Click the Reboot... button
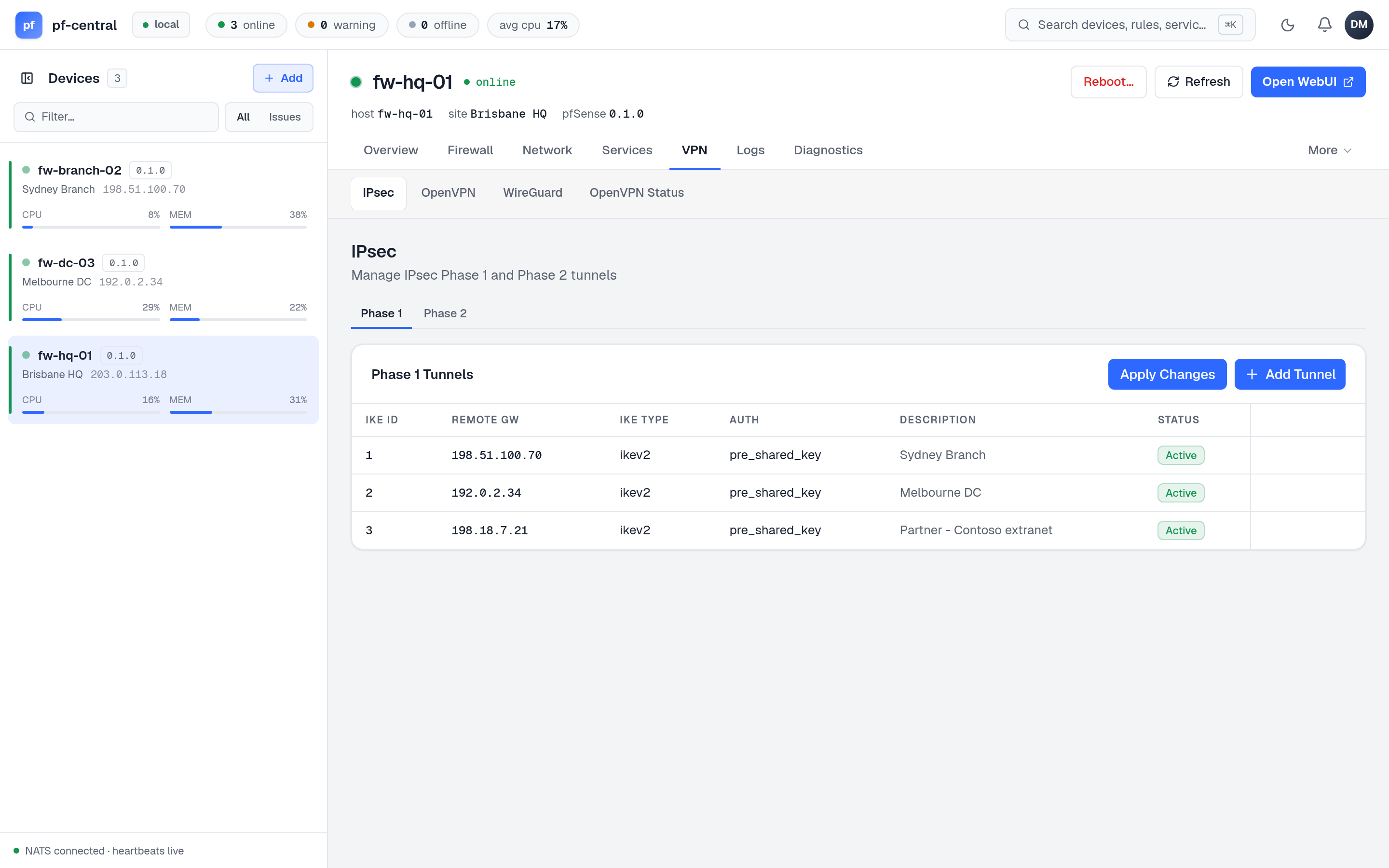Image resolution: width=1389 pixels, height=868 pixels. [1108, 82]
